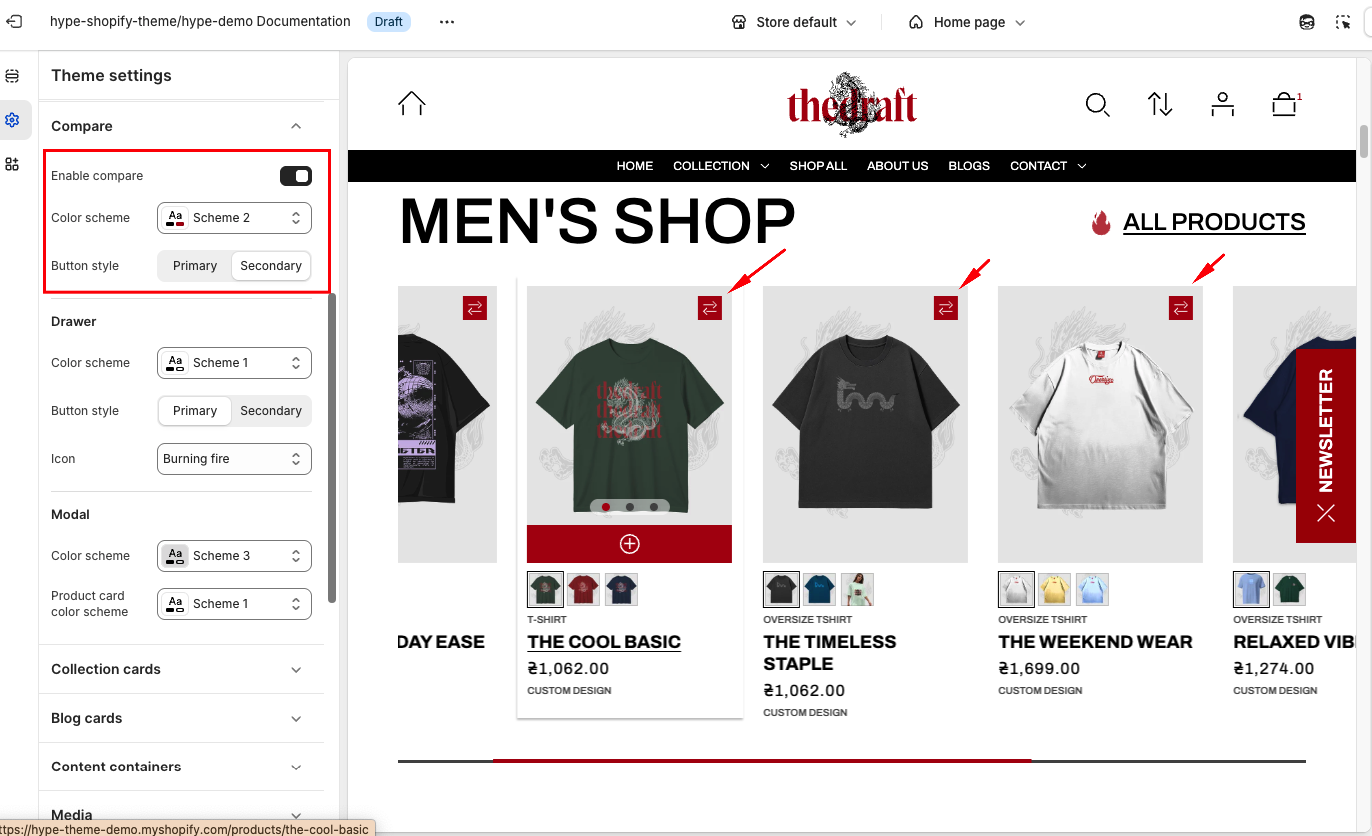Click the exit editor icon
The width and height of the screenshot is (1372, 836).
14,21
